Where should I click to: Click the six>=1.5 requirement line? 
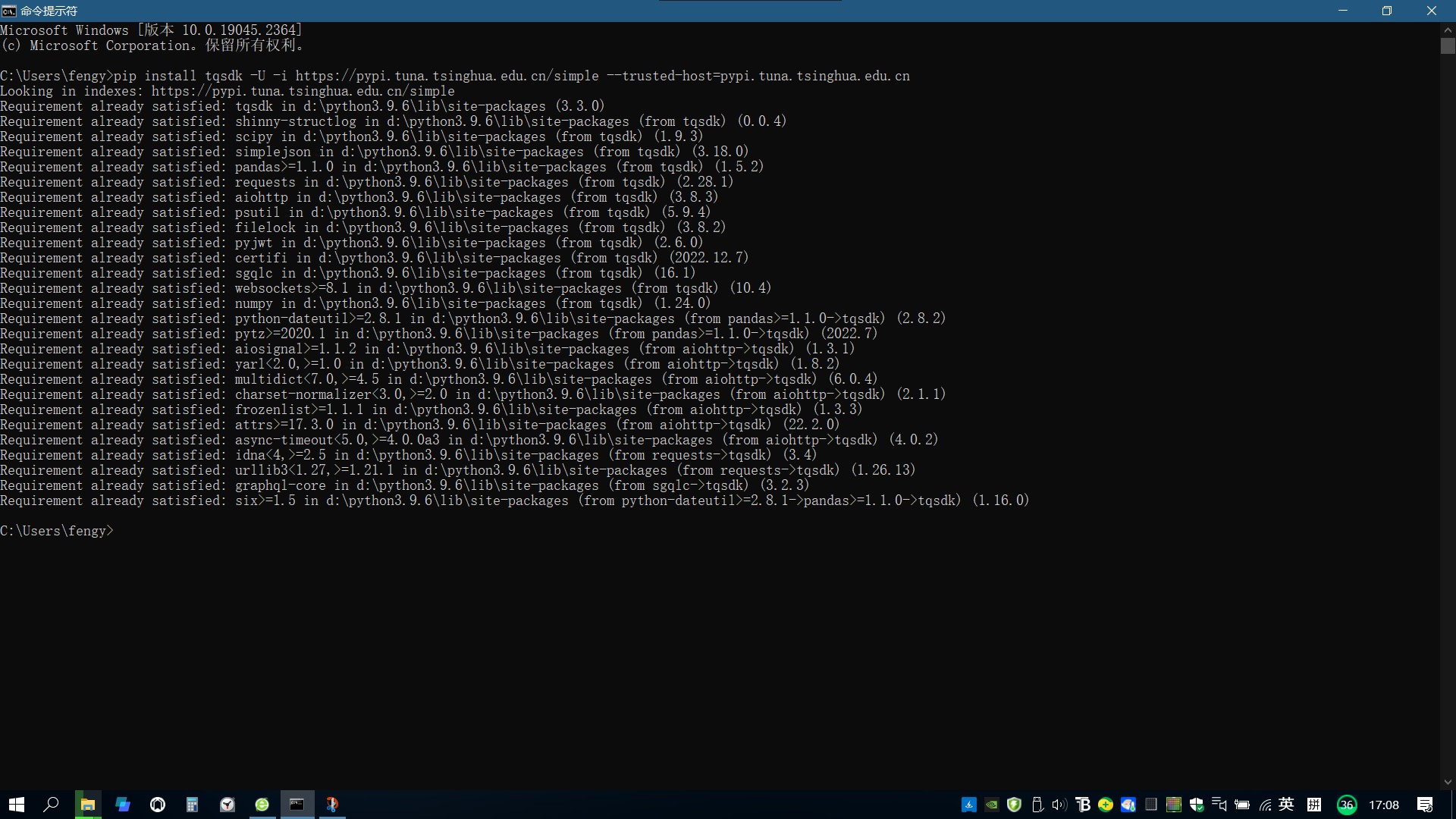[x=515, y=500]
